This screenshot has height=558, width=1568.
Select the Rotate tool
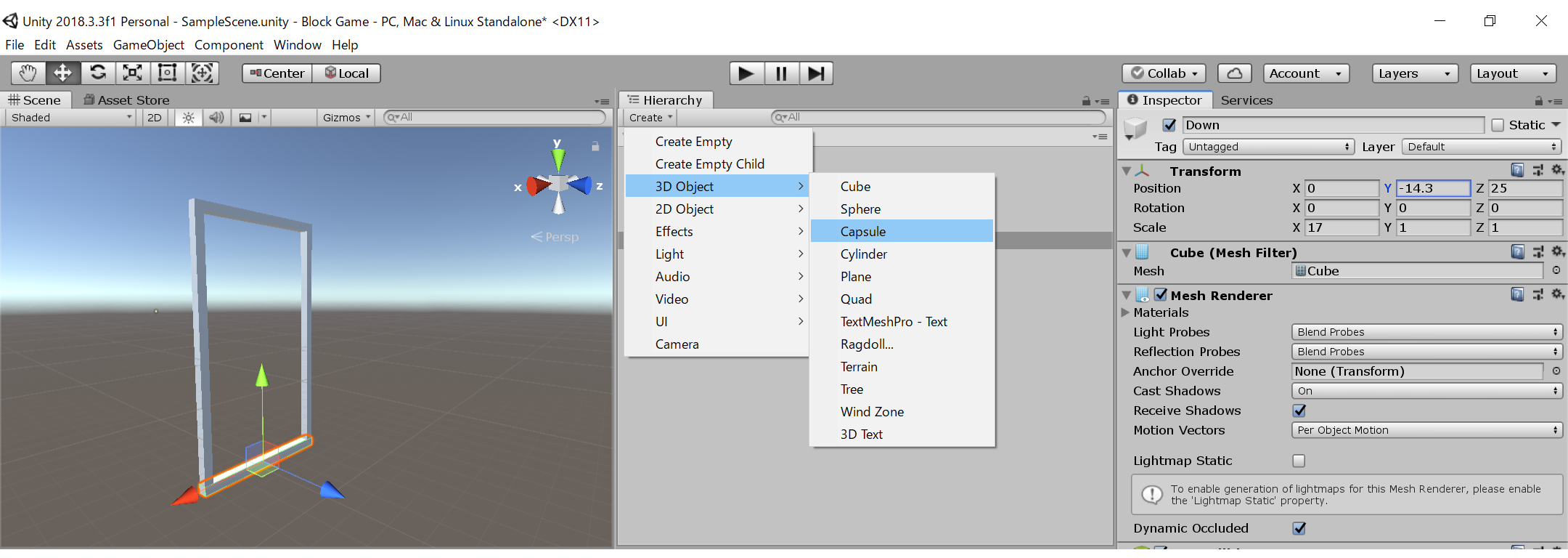coord(98,73)
